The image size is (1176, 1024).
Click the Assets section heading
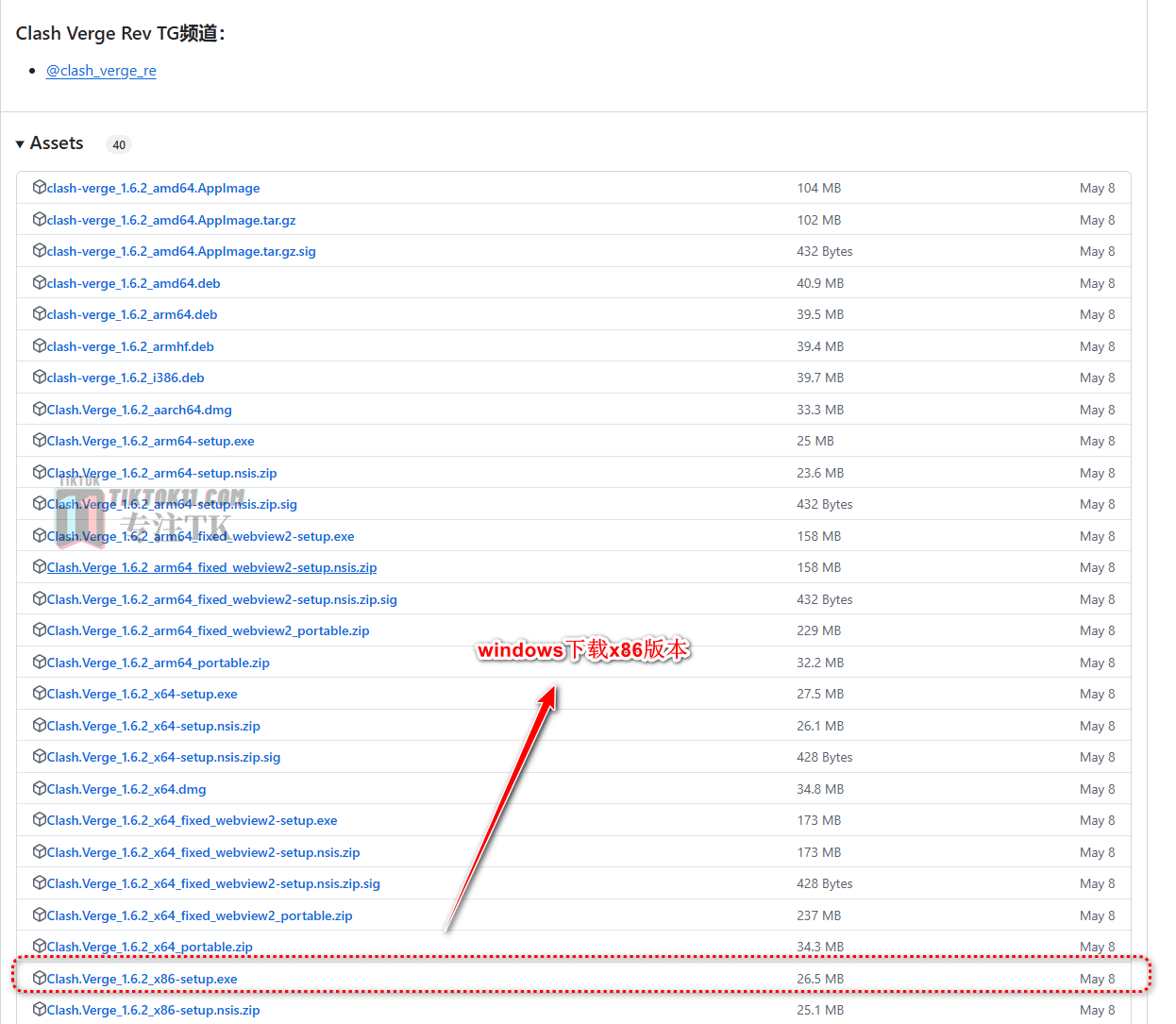57,143
